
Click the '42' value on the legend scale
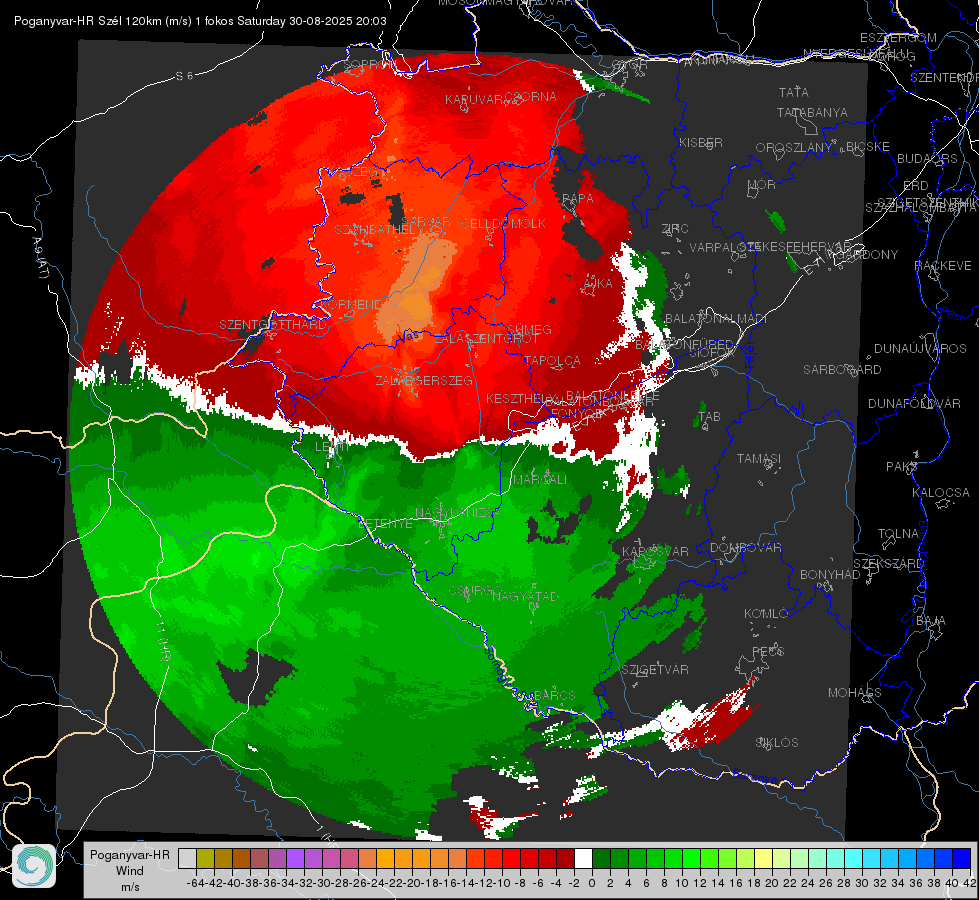click(x=970, y=883)
